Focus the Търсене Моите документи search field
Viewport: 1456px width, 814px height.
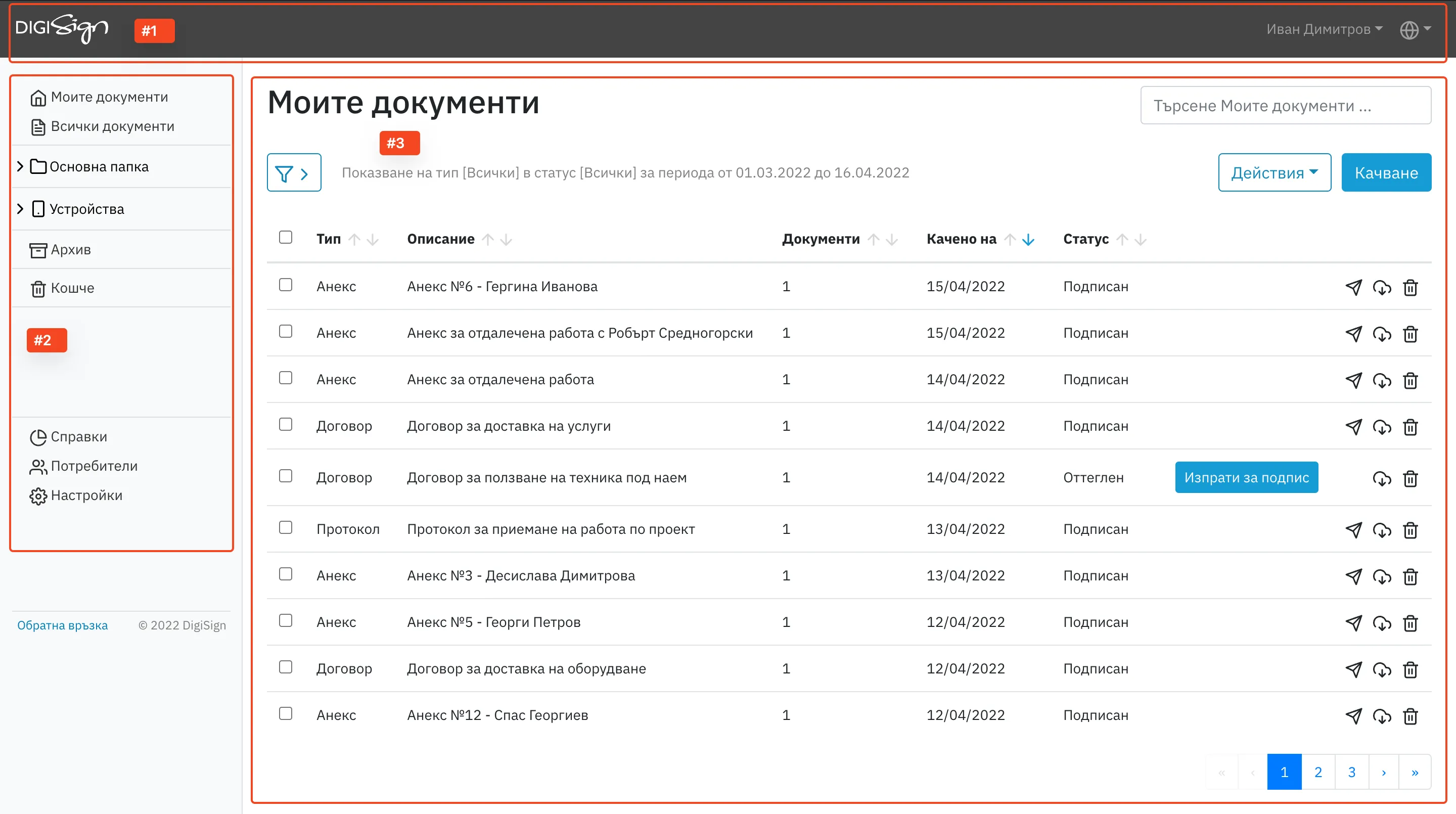pyautogui.click(x=1285, y=105)
